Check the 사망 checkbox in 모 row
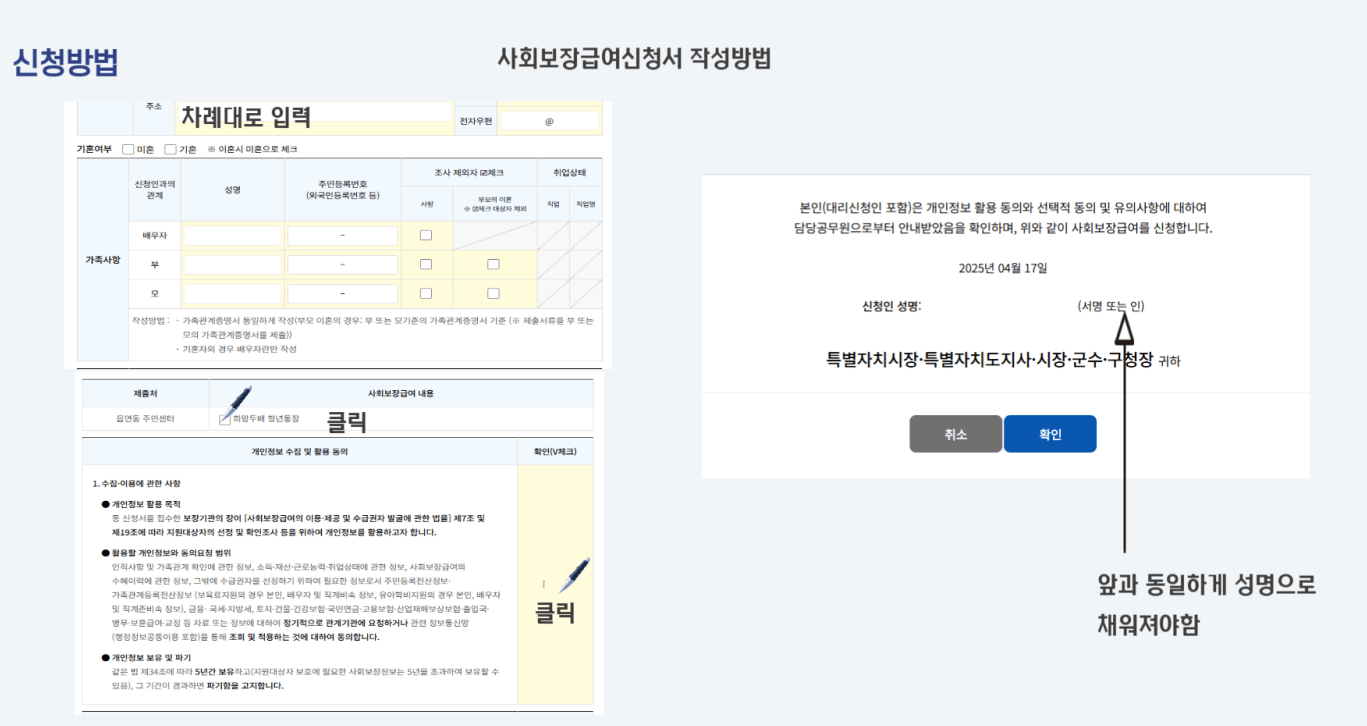 click(x=426, y=291)
